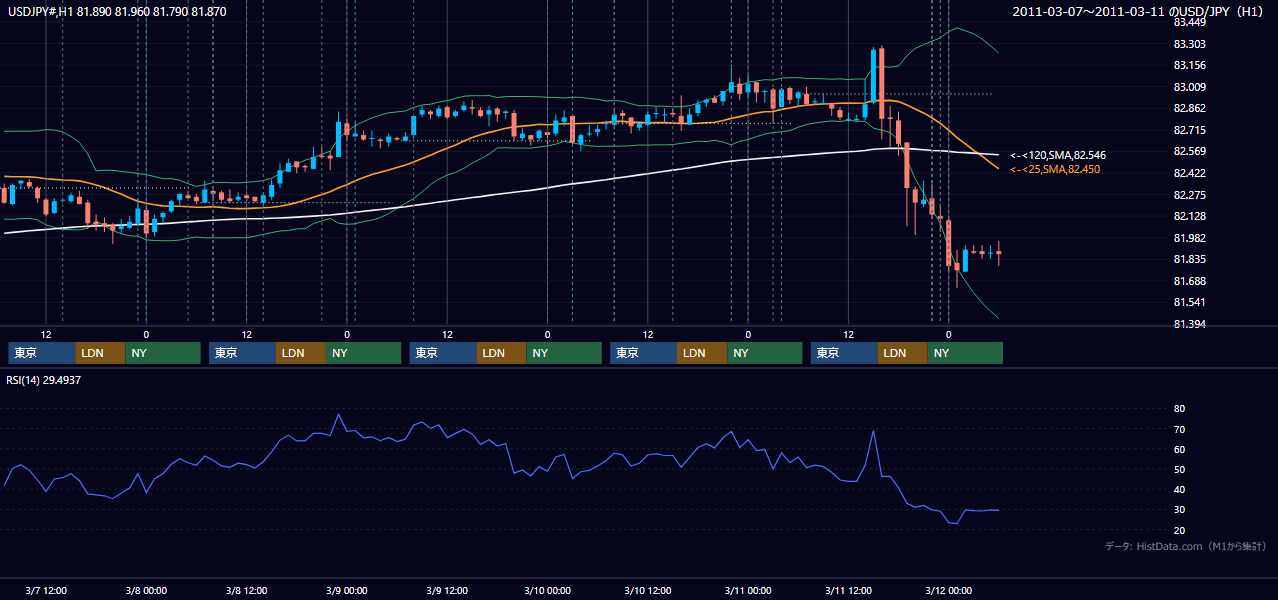Click price axis label 82.715
Viewport: 1278px width, 600px height.
pyautogui.click(x=1189, y=130)
